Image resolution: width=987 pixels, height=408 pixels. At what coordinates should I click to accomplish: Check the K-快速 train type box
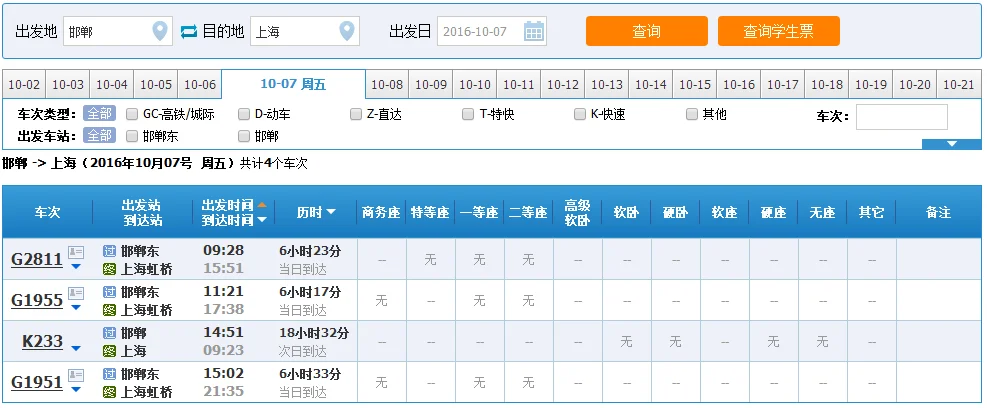580,114
